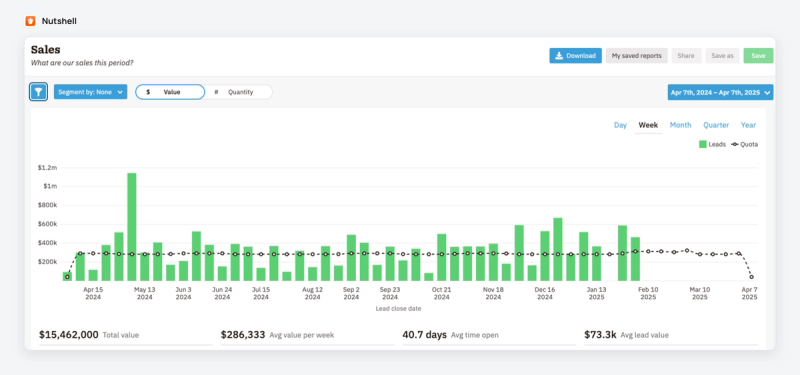Switch to the Day view tab
Viewport: 800px width, 375px height.
click(620, 125)
